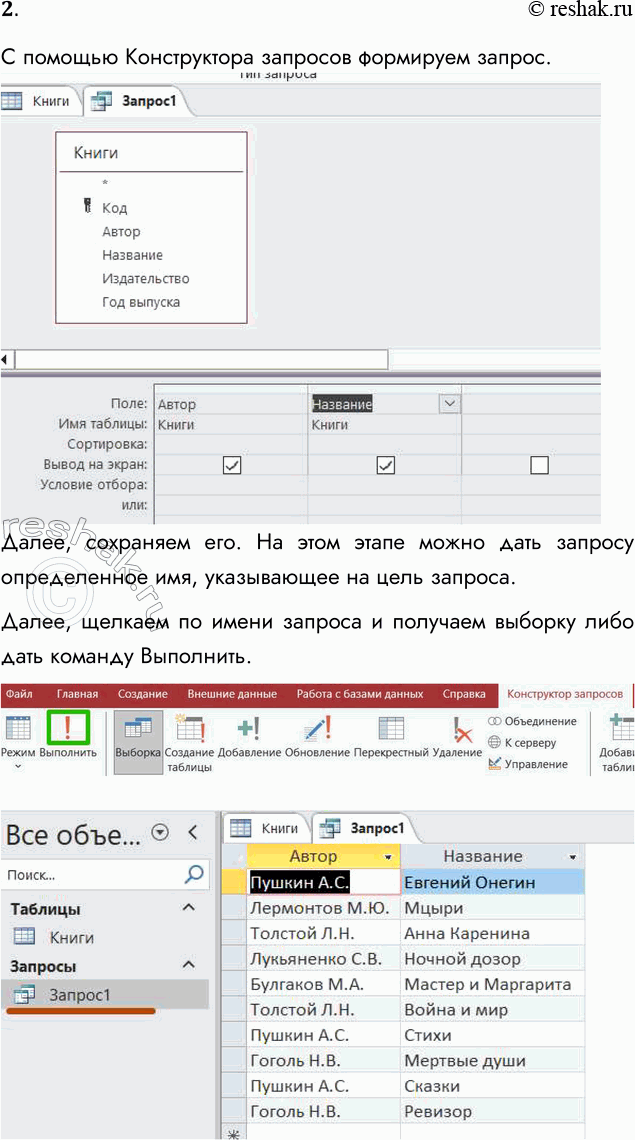Open the Справка ribbon tab
635x1140 pixels.
tap(464, 694)
